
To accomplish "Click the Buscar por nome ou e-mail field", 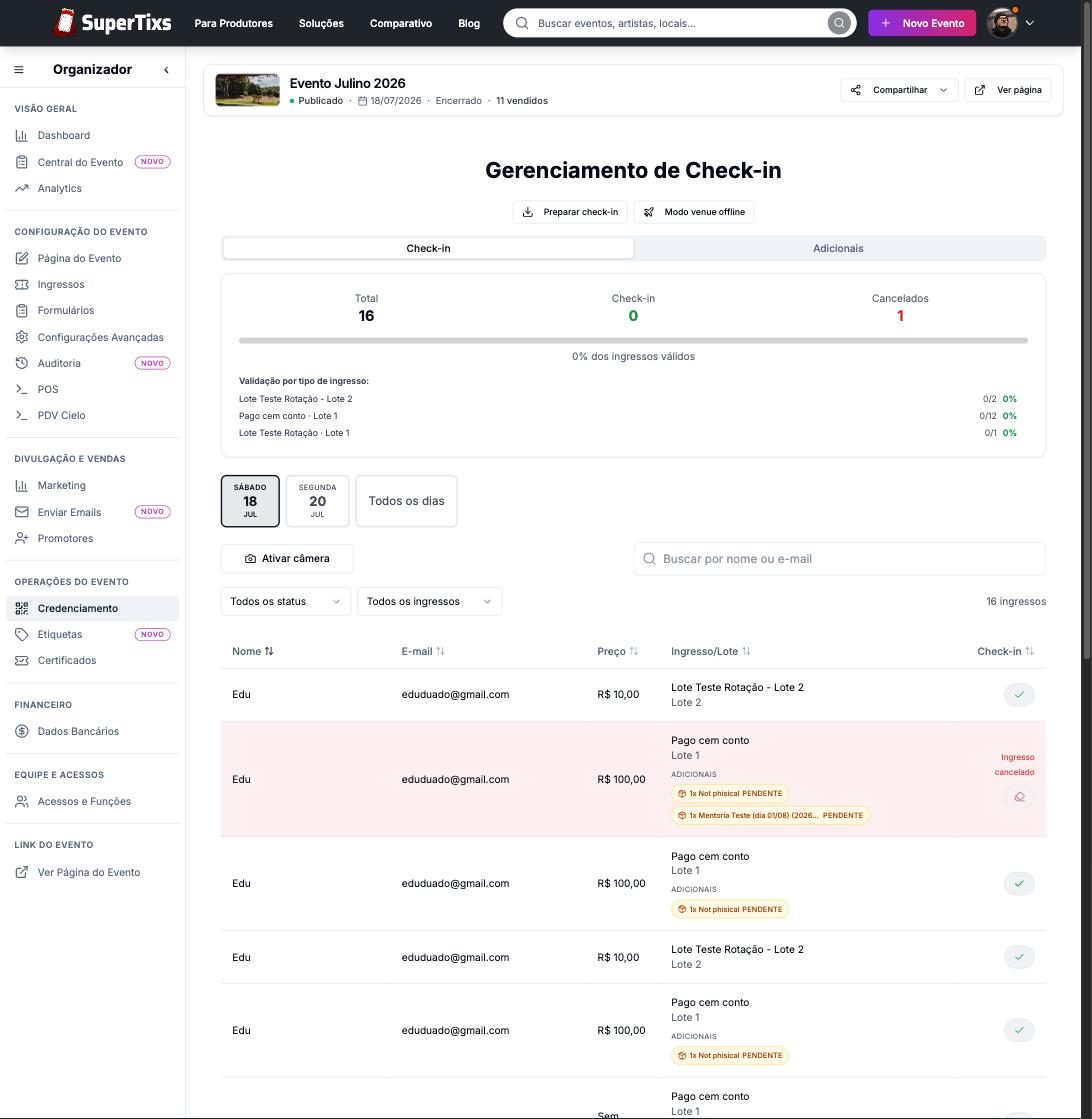I will [x=839, y=559].
